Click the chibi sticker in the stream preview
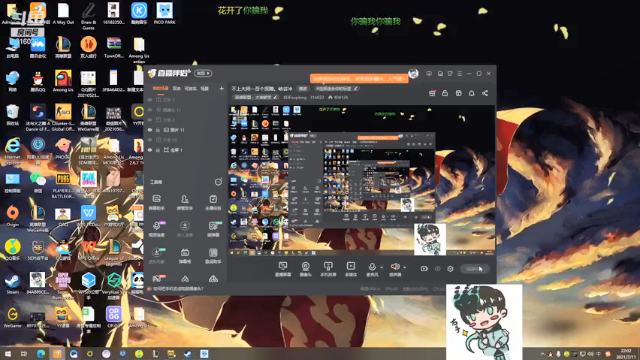This screenshot has height=360, width=640. pos(430,239)
